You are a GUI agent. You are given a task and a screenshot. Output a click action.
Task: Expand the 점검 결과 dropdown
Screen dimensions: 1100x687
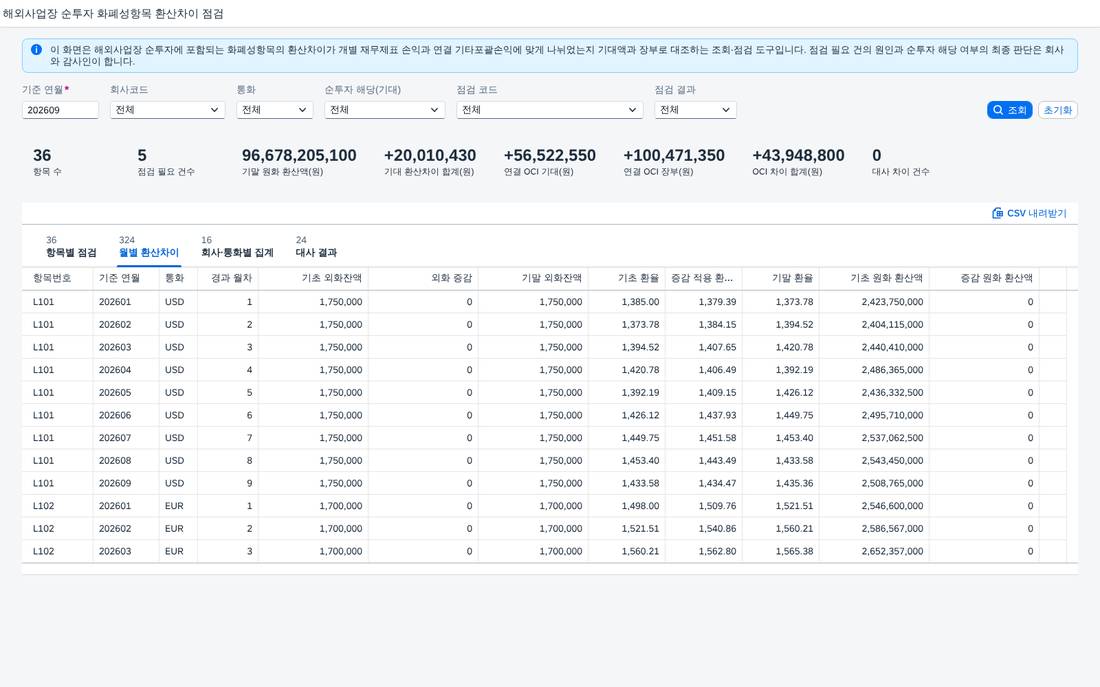click(x=695, y=110)
